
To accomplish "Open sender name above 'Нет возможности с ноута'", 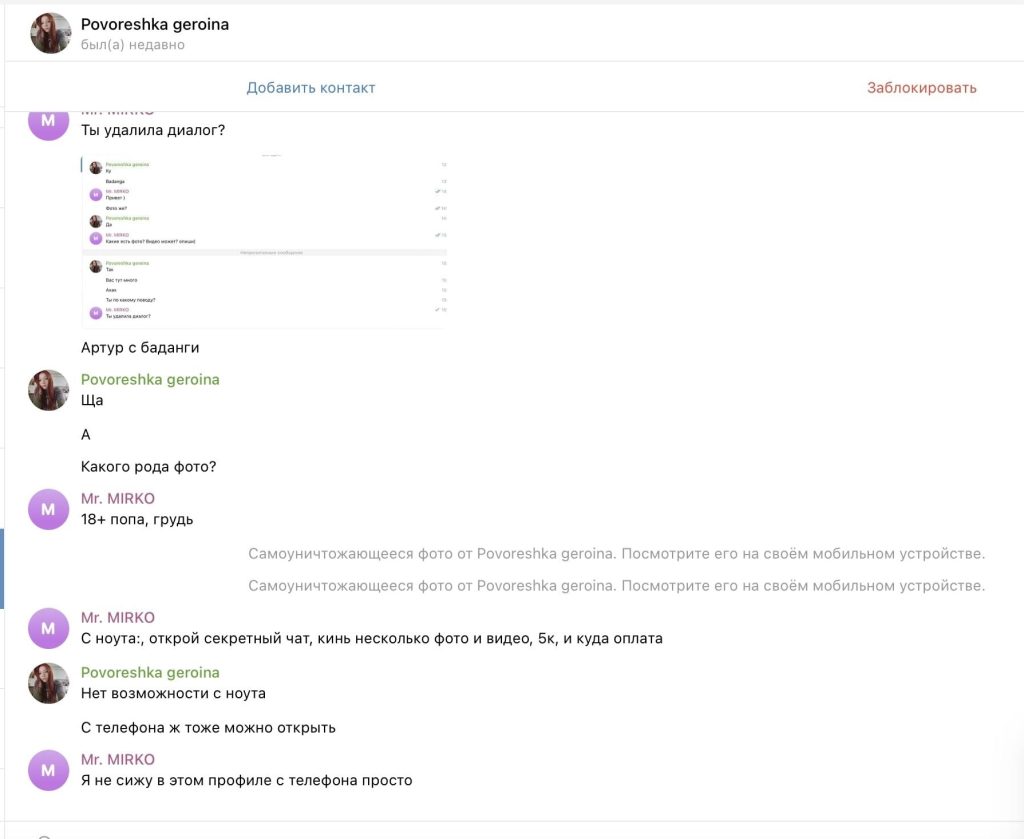I will tap(150, 673).
